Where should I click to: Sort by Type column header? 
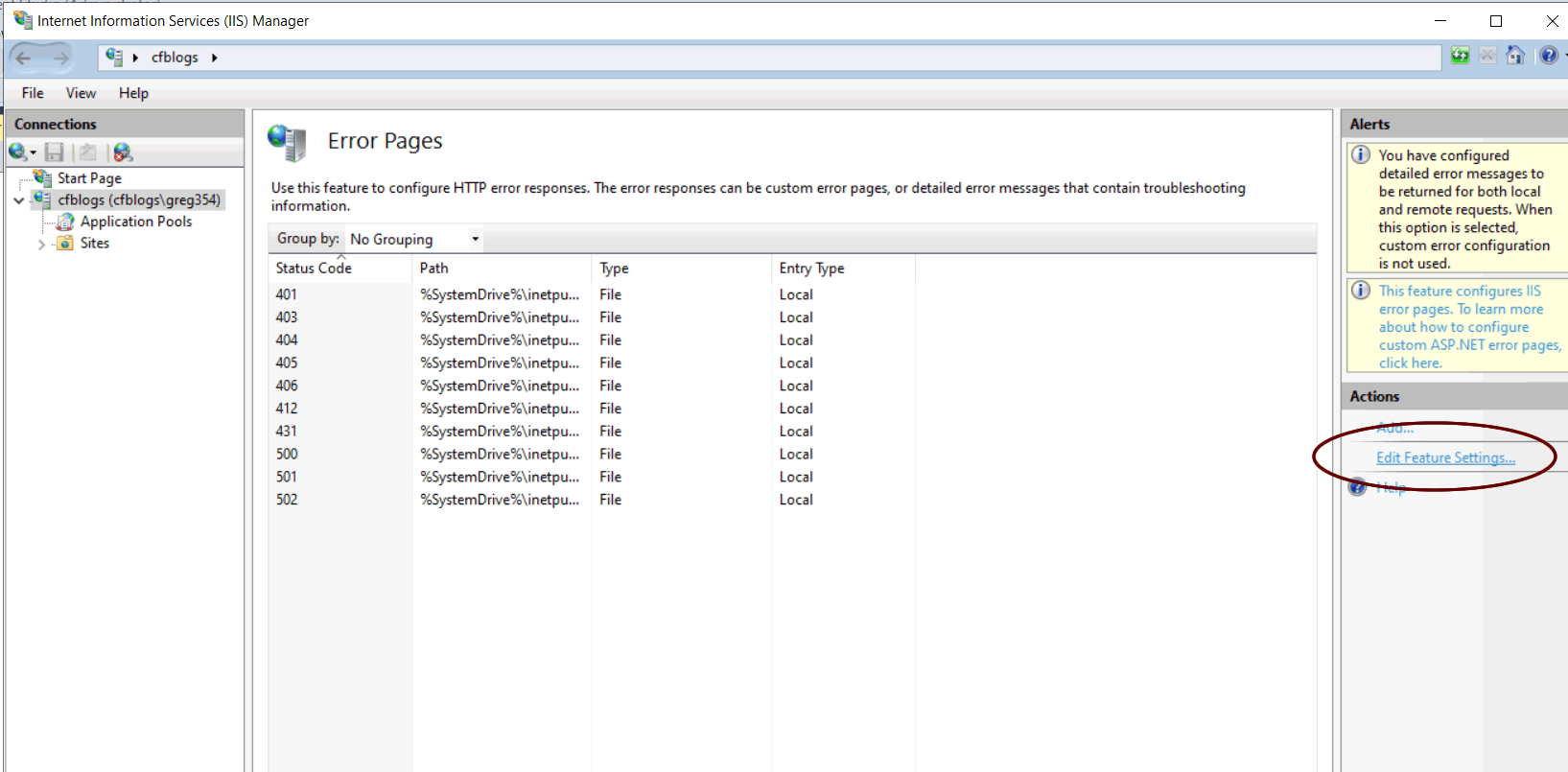point(681,269)
